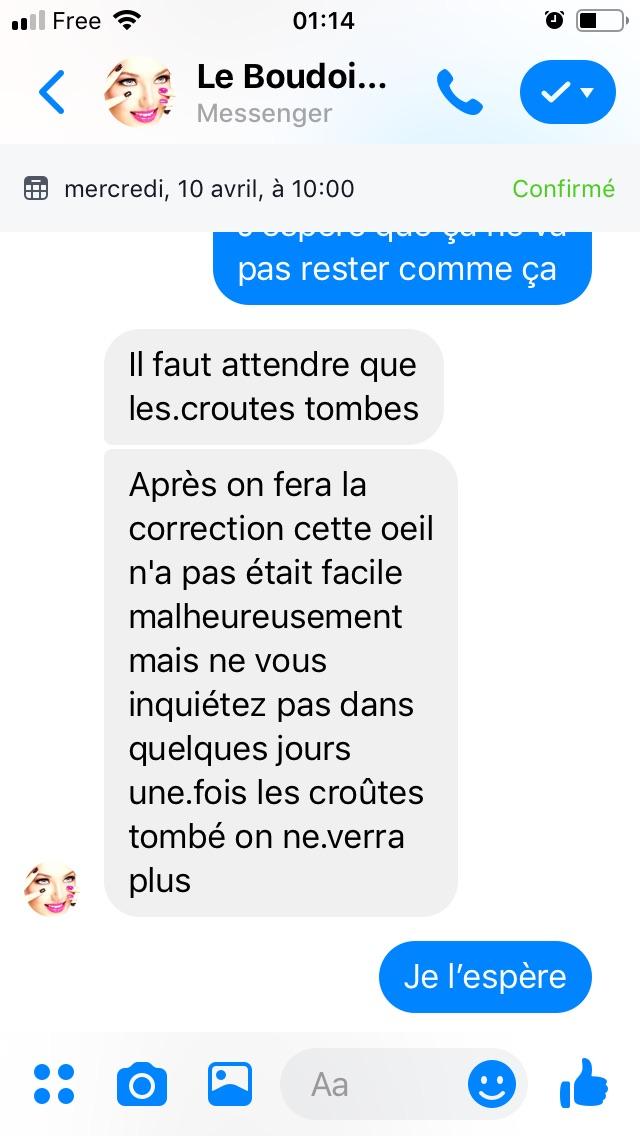Screen dimensions: 640x1136
Task: Open the calendar icon in appointment banner
Action: coord(36,189)
